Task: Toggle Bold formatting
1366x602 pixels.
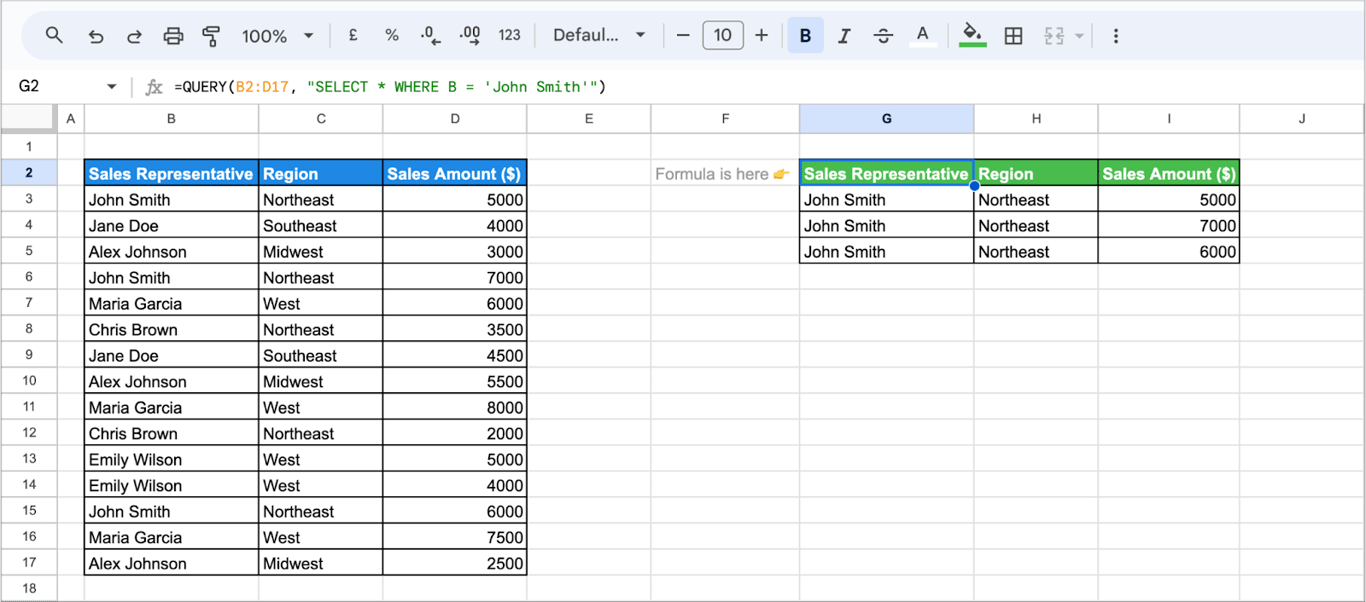Action: pos(805,35)
